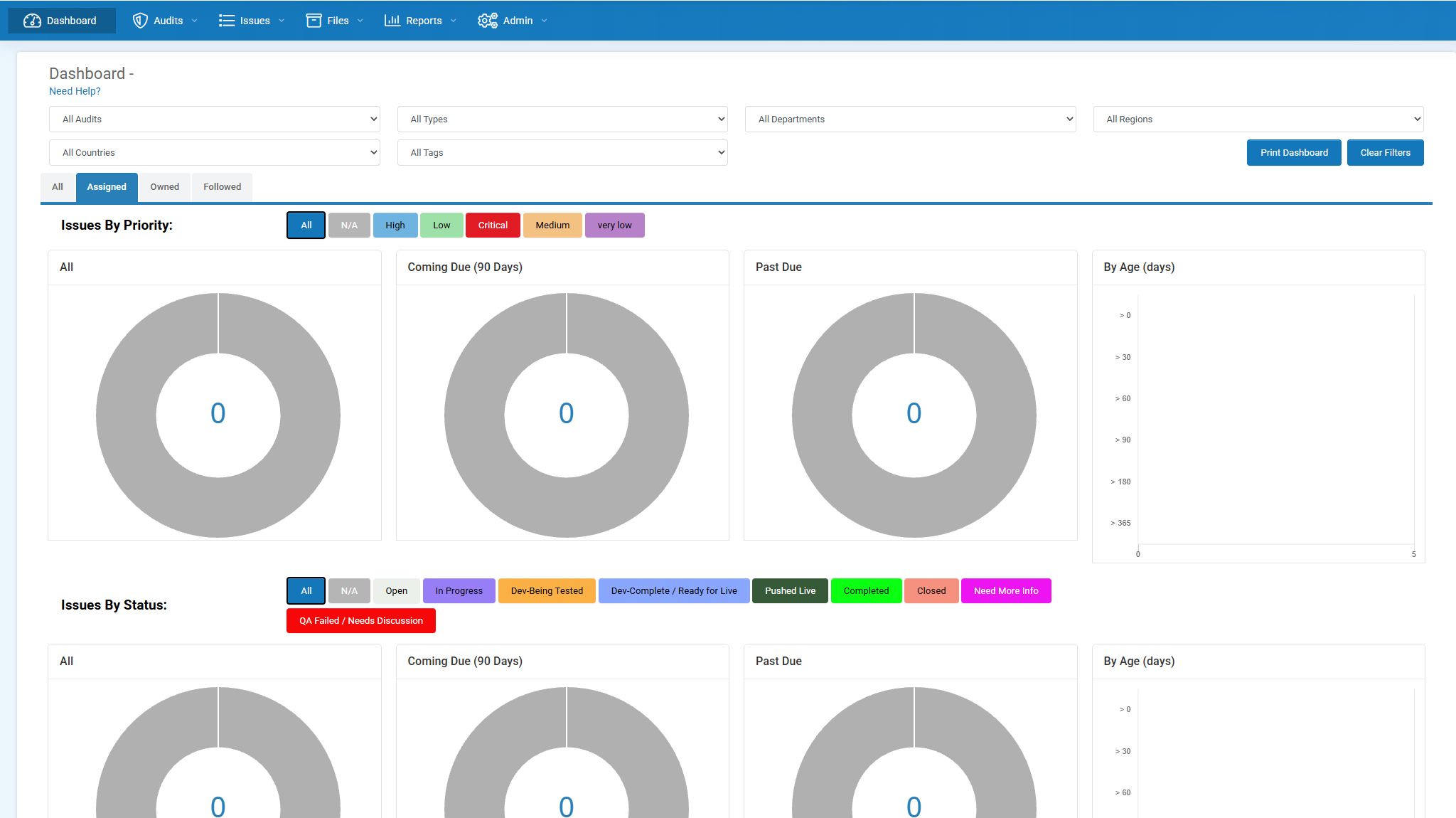Filter status by N/A
1456x818 pixels.
pos(349,591)
